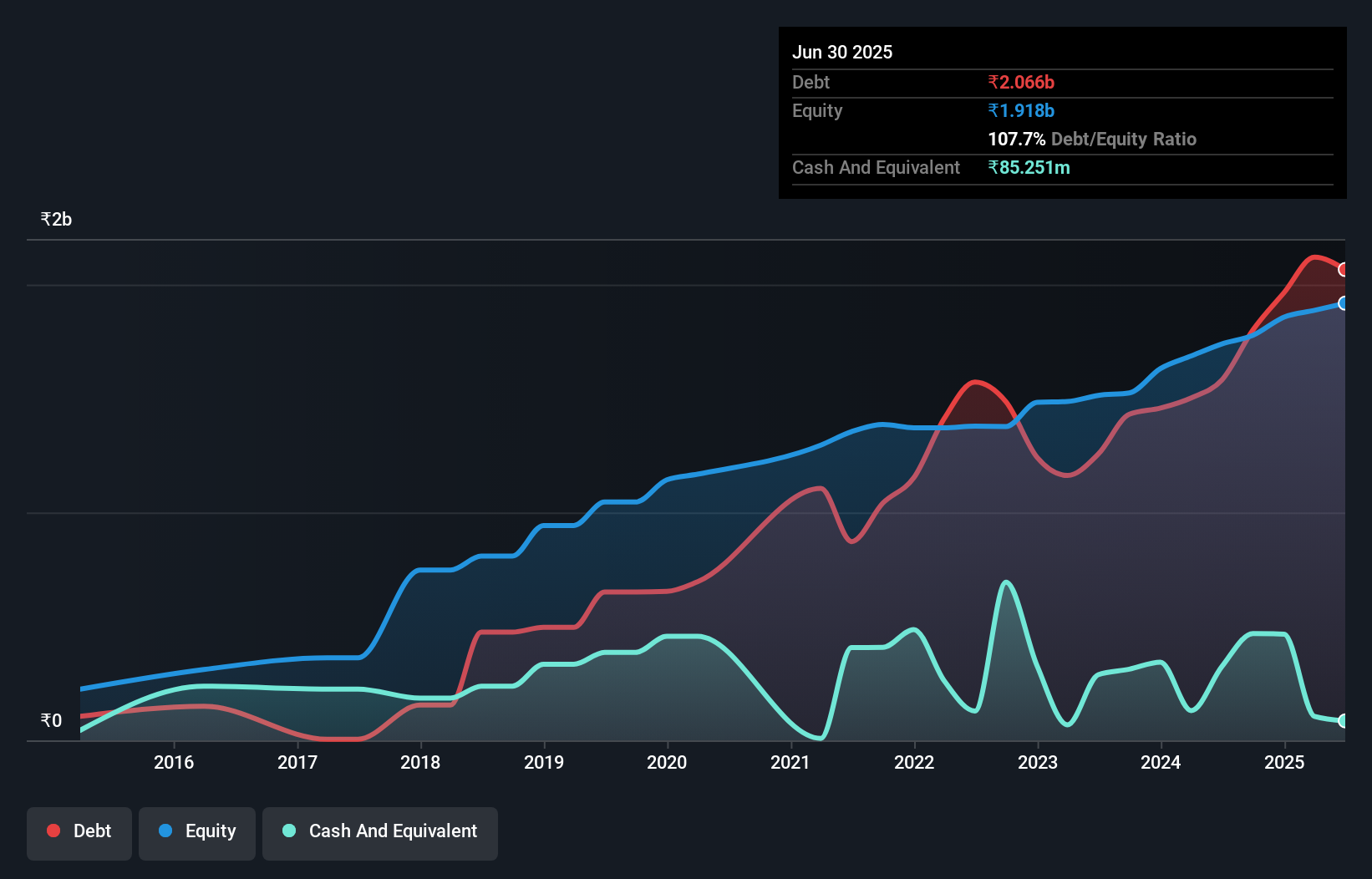1372x879 pixels.
Task: Toggle the Cash And Equivalent legend item
Action: pos(380,831)
